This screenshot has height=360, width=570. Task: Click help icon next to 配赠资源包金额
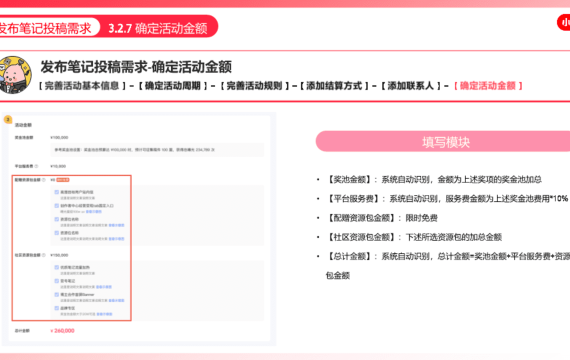pyautogui.click(x=44, y=180)
